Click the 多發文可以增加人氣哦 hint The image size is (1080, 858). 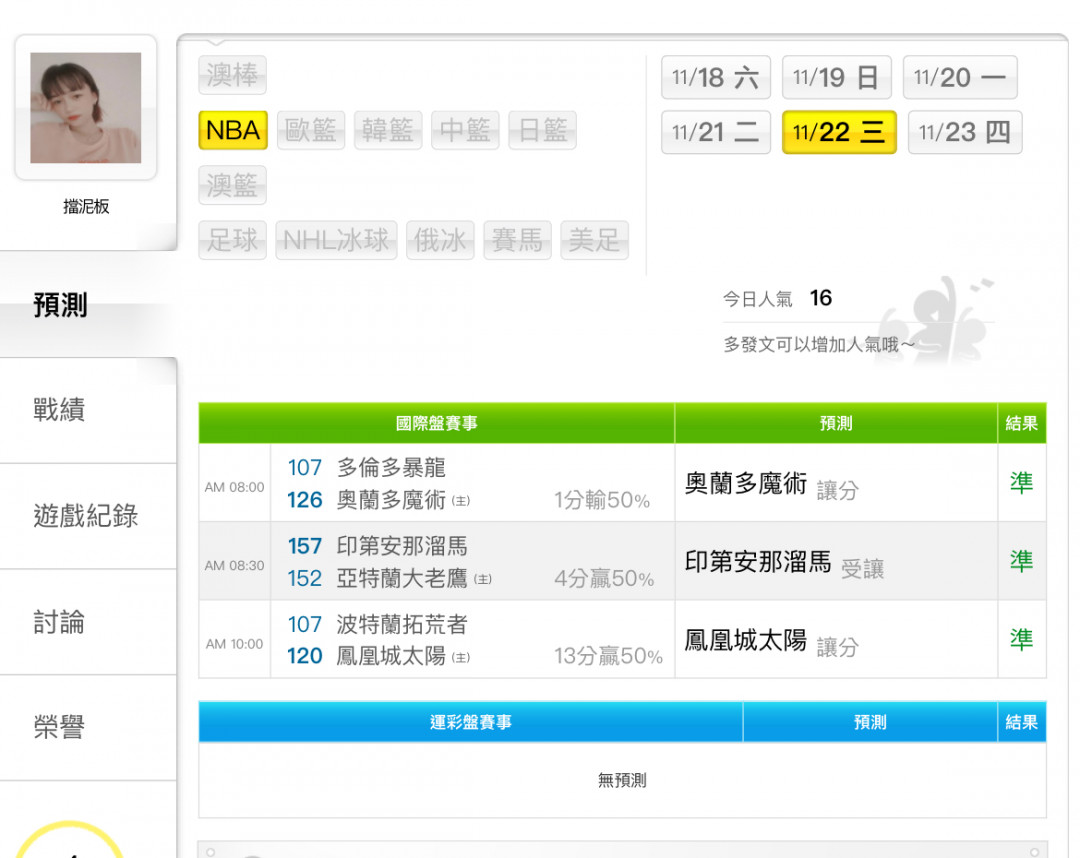point(818,344)
